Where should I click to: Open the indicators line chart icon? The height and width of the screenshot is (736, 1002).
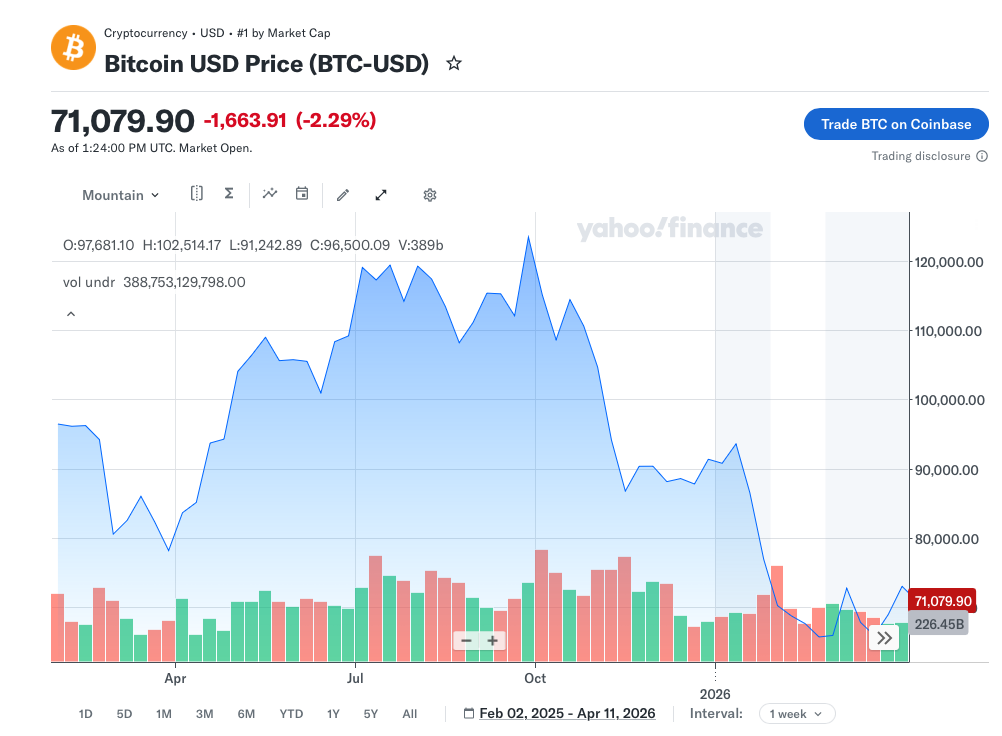point(270,194)
